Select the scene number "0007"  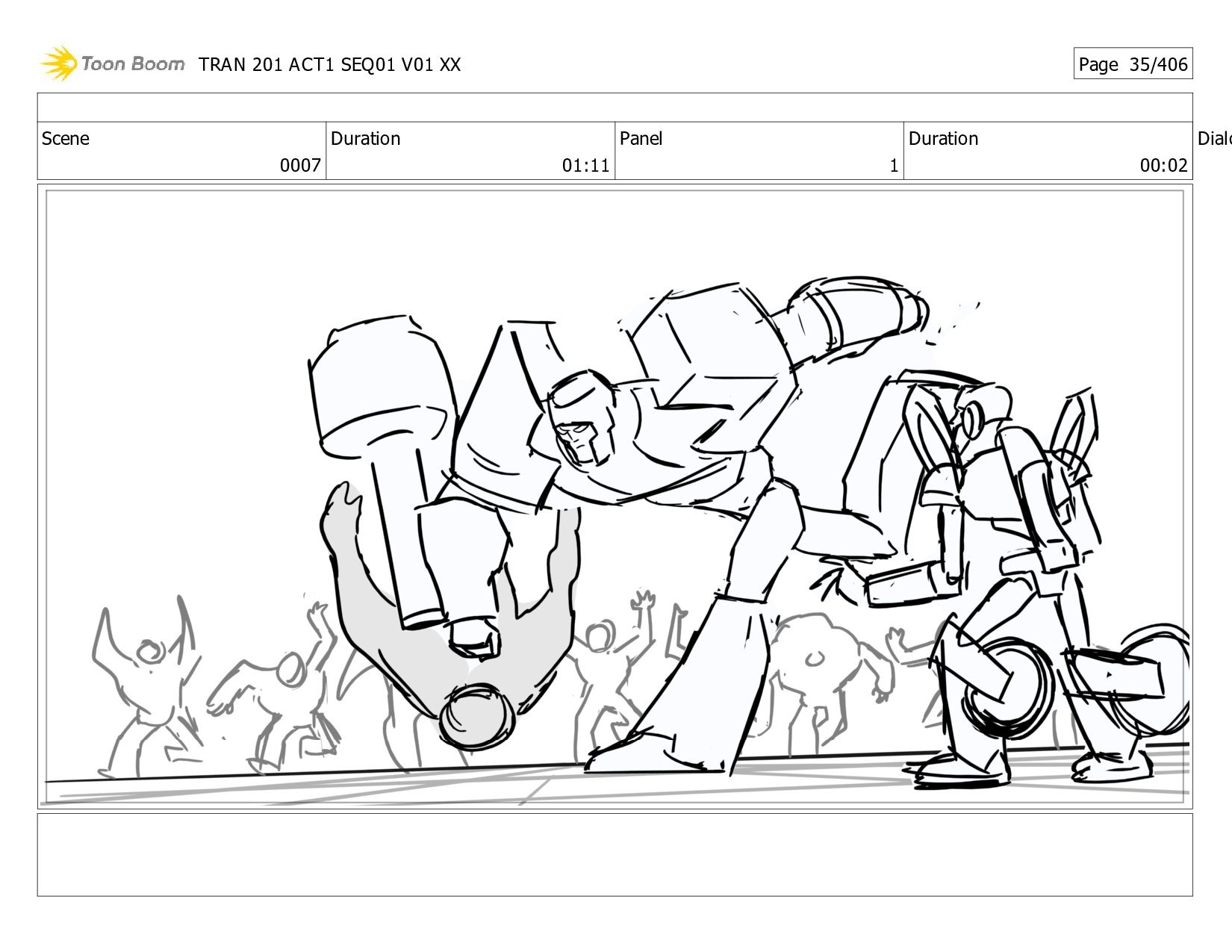pyautogui.click(x=300, y=166)
